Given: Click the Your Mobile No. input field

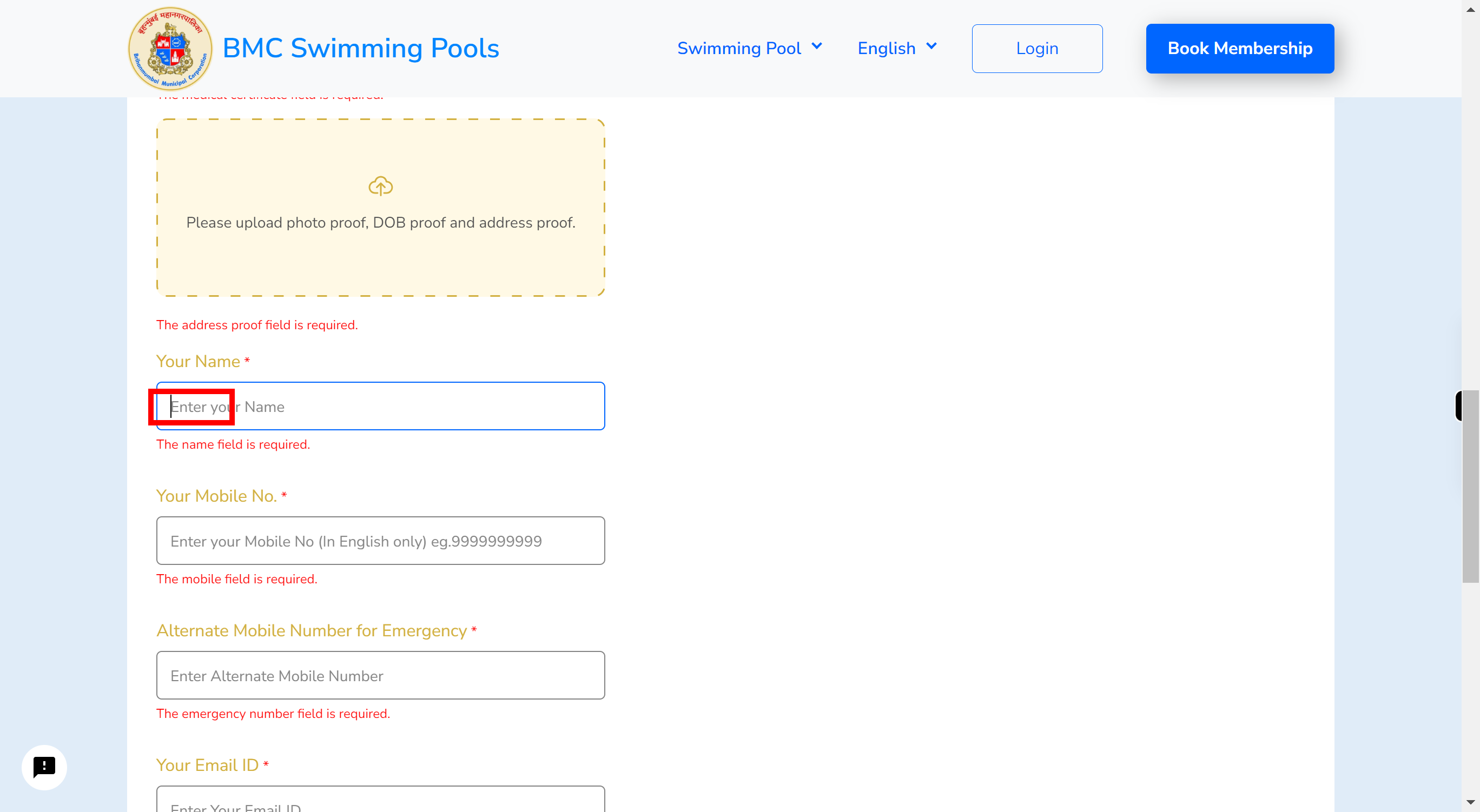Looking at the screenshot, I should (x=380, y=541).
